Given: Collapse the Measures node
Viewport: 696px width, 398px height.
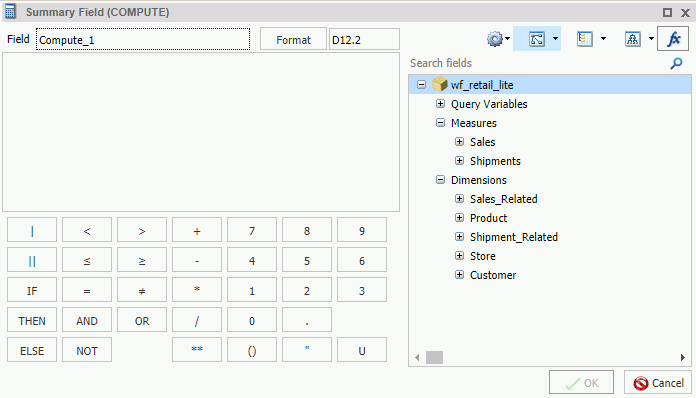Looking at the screenshot, I should pos(440,122).
